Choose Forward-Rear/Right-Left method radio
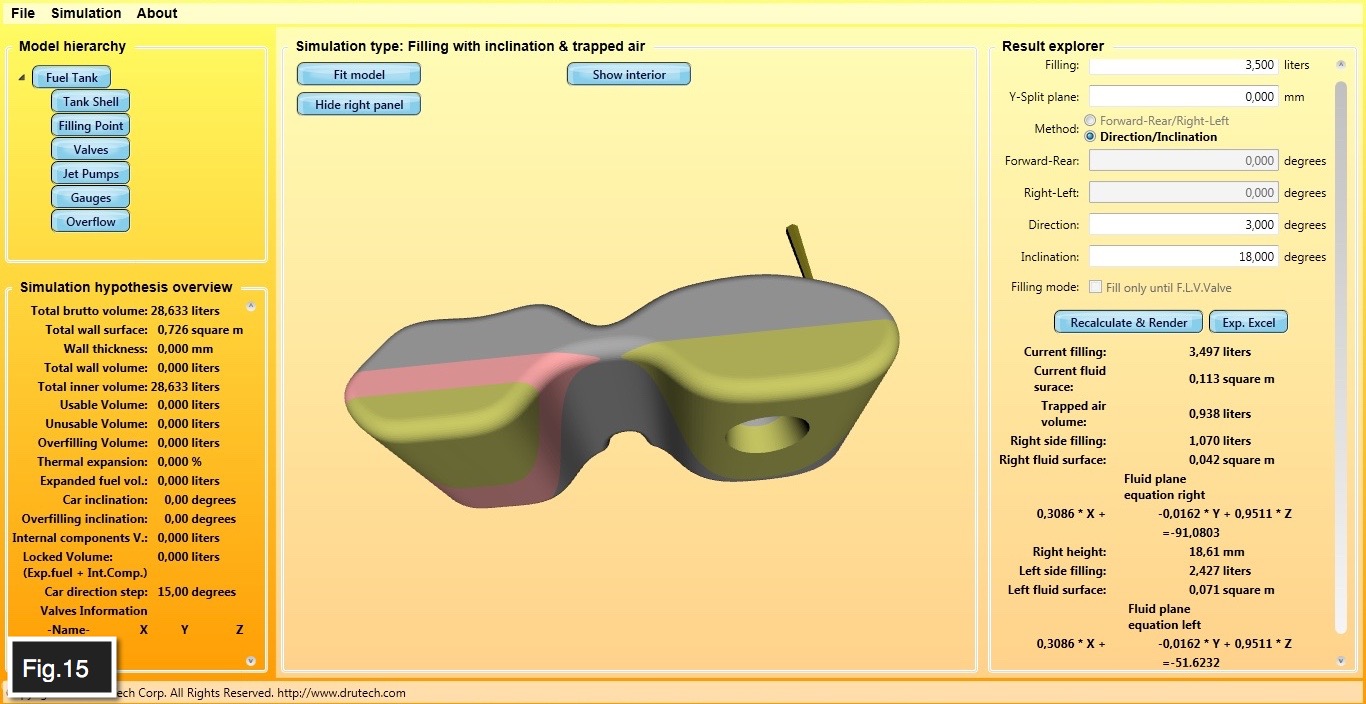1366x704 pixels. tap(1090, 121)
